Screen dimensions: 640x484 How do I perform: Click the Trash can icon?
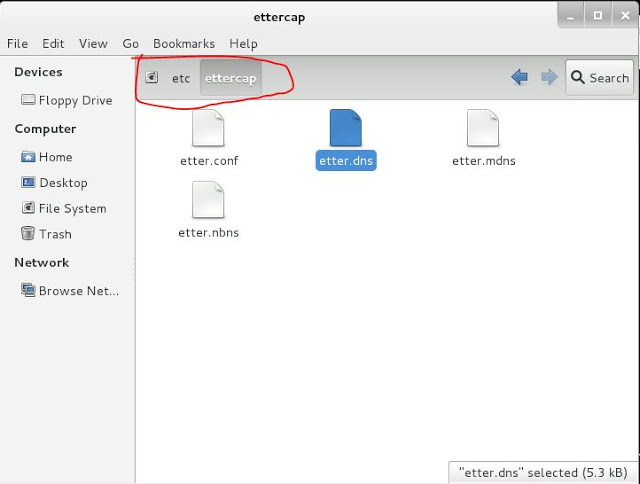pos(28,233)
